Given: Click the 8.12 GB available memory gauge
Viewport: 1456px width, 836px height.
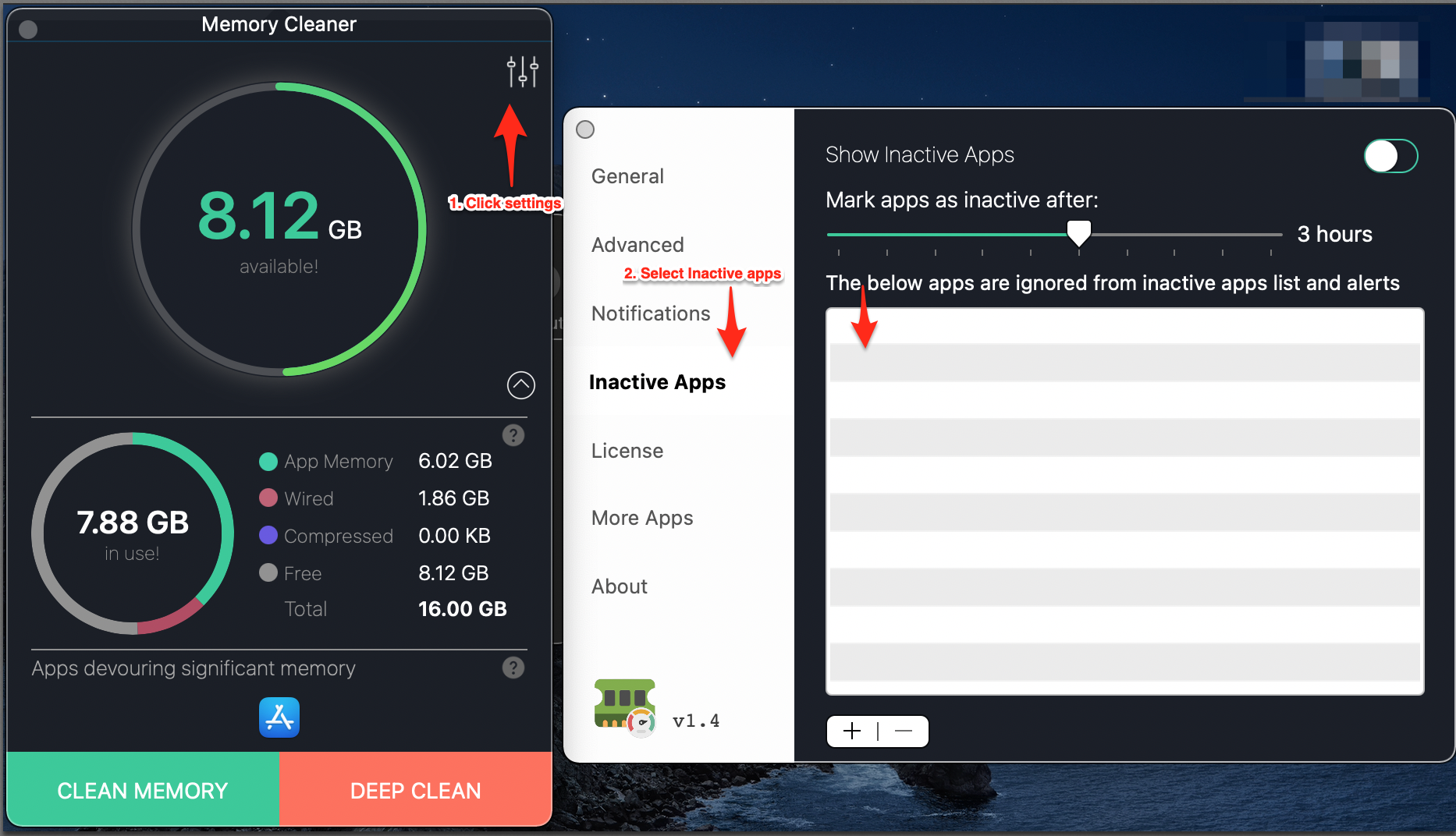Looking at the screenshot, I should point(279,229).
